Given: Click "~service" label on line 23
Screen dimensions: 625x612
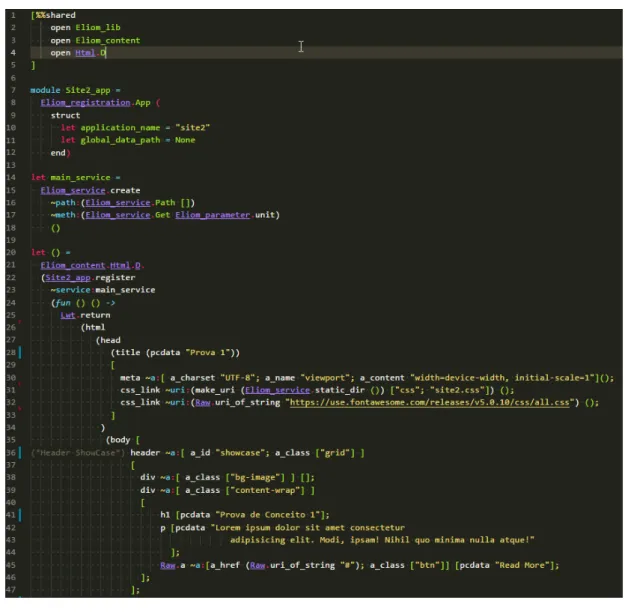Looking at the screenshot, I should coord(71,290).
